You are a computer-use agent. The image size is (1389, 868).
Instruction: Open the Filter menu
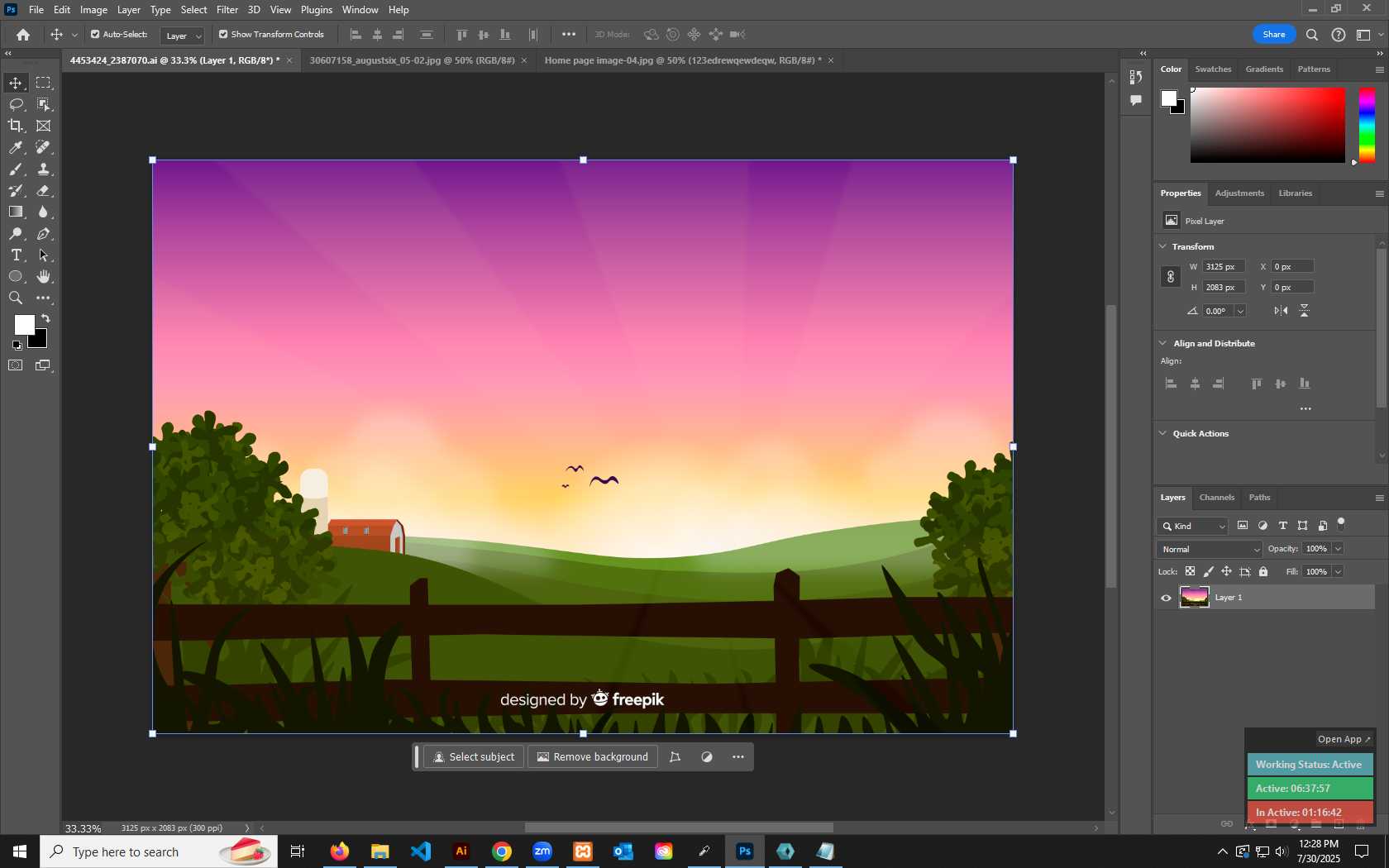tap(227, 10)
